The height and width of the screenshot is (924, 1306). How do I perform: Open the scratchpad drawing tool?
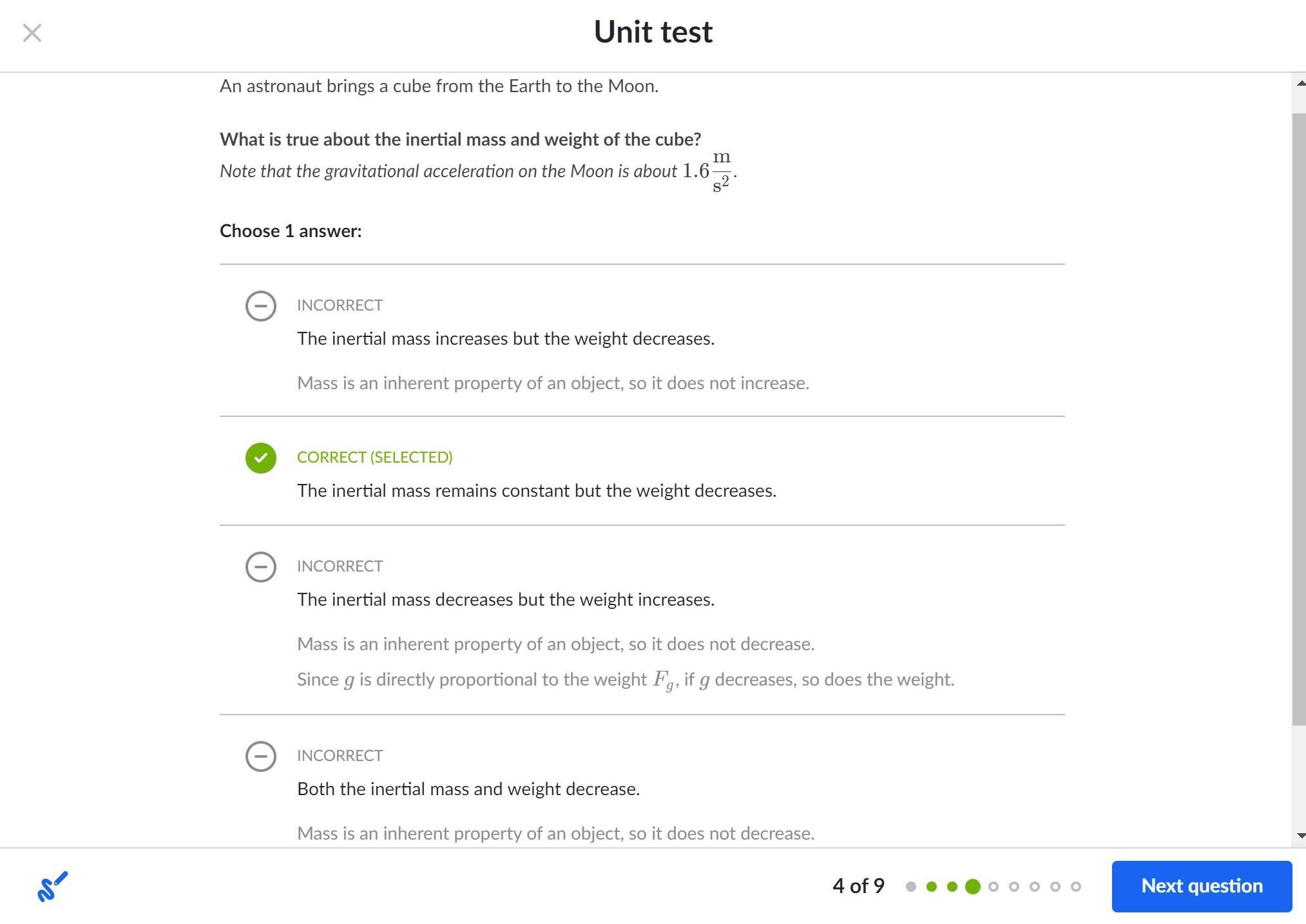tap(52, 887)
